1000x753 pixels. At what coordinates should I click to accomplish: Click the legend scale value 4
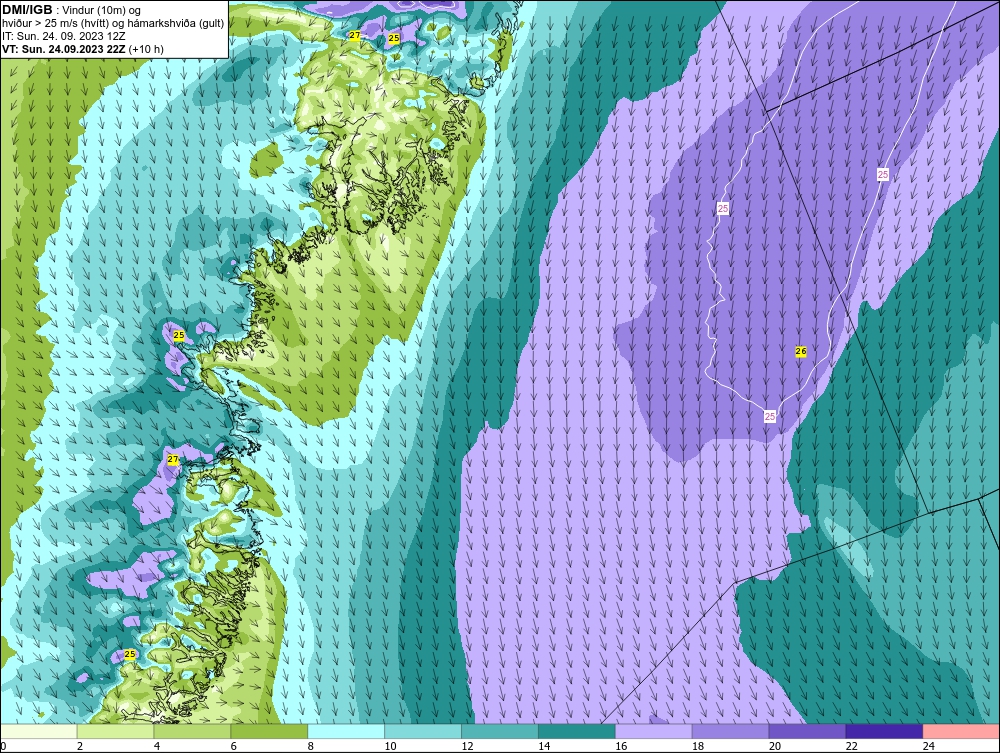tap(157, 746)
